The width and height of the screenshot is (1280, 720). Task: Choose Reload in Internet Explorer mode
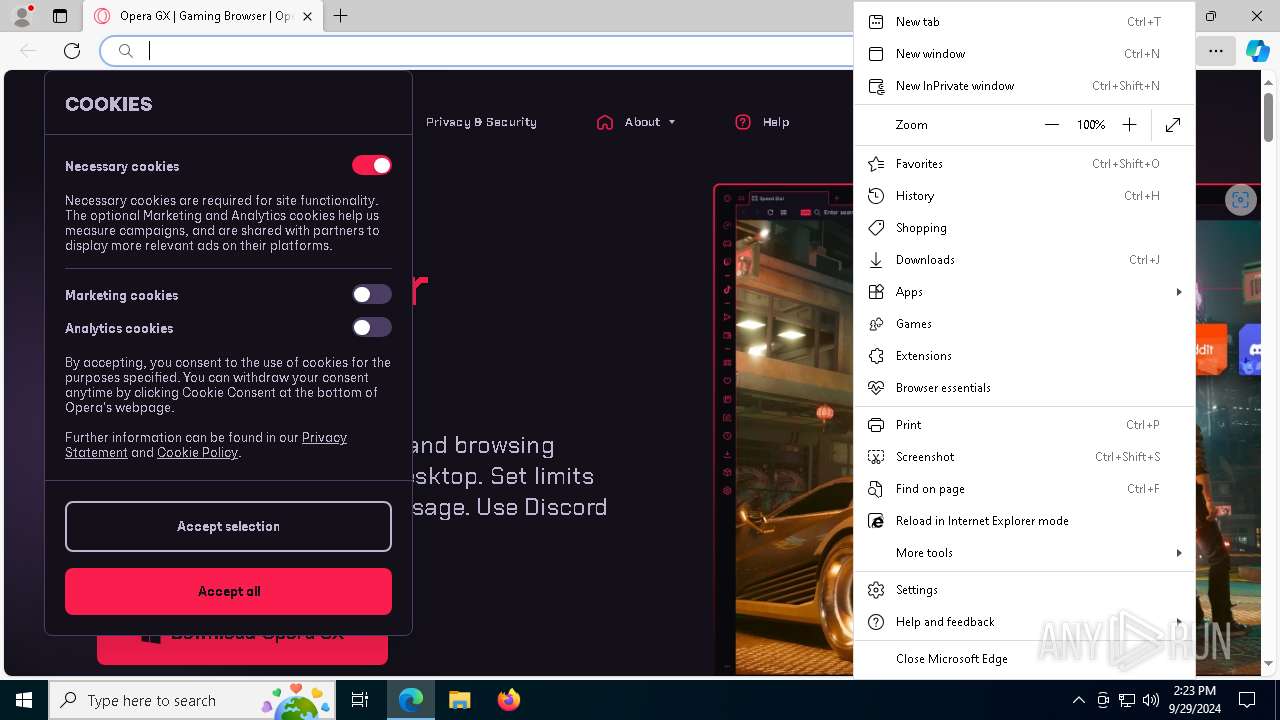[x=1024, y=521]
